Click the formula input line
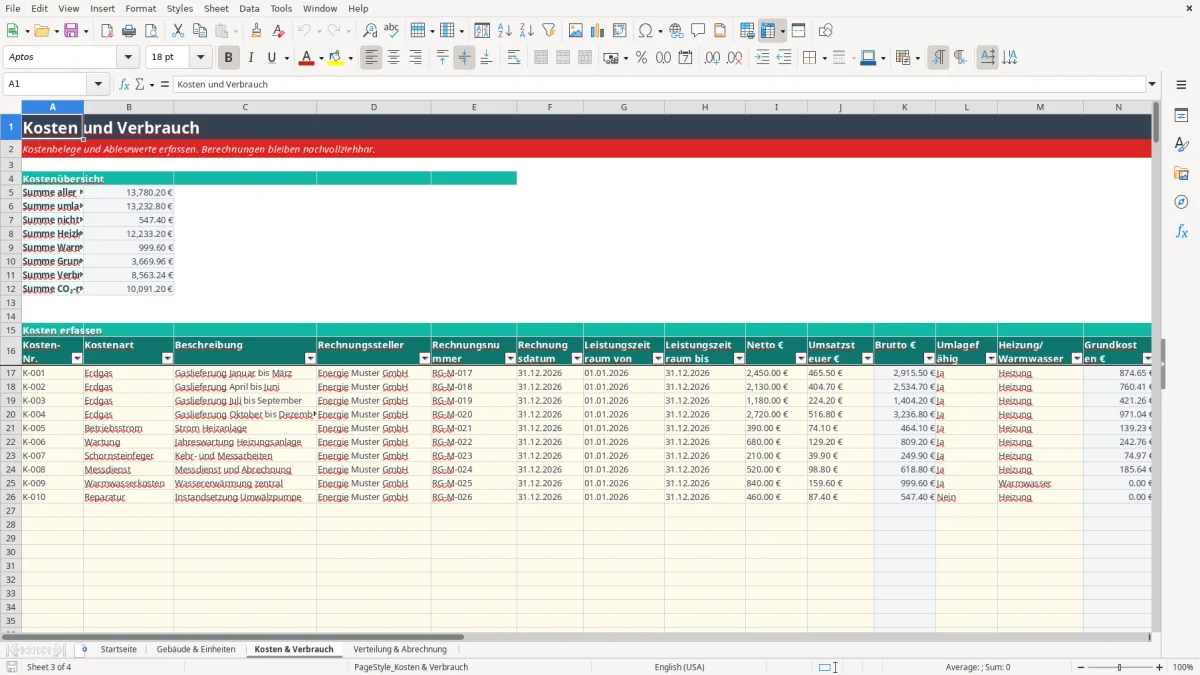Viewport: 1200px width, 675px height. [x=659, y=84]
